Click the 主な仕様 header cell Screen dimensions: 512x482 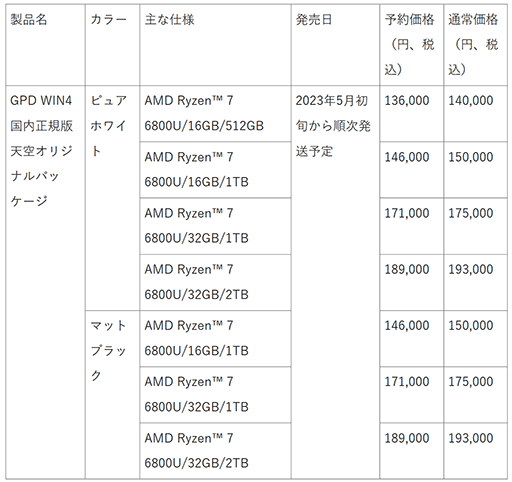215,45
